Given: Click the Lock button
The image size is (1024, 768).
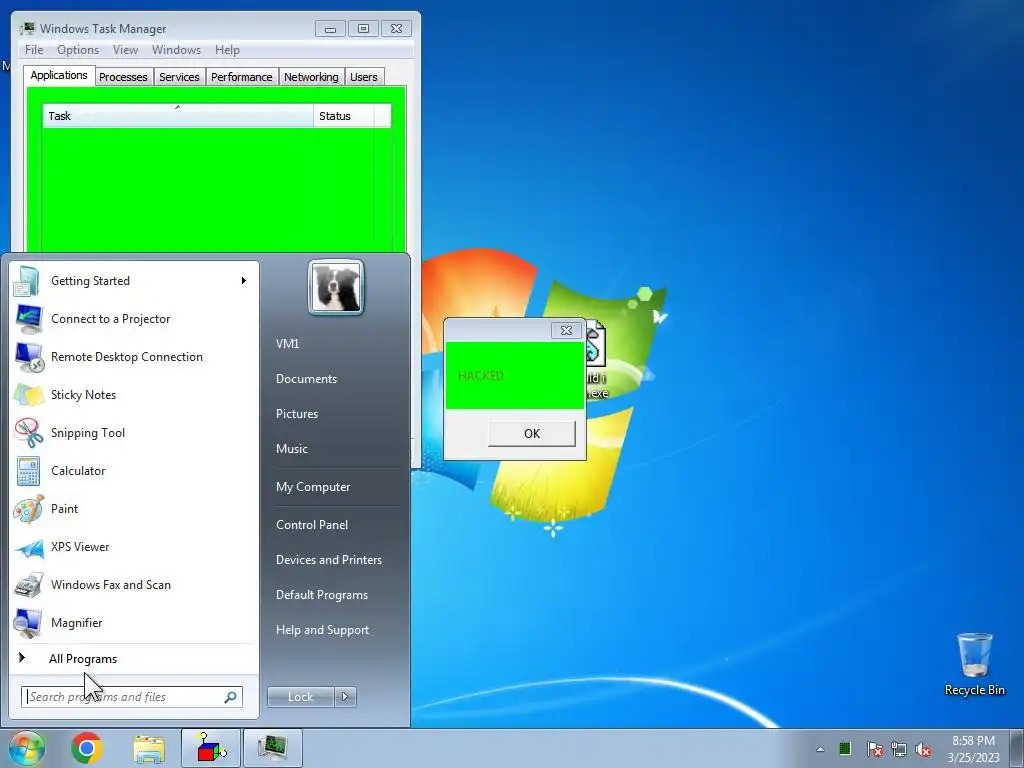Looking at the screenshot, I should tap(300, 697).
